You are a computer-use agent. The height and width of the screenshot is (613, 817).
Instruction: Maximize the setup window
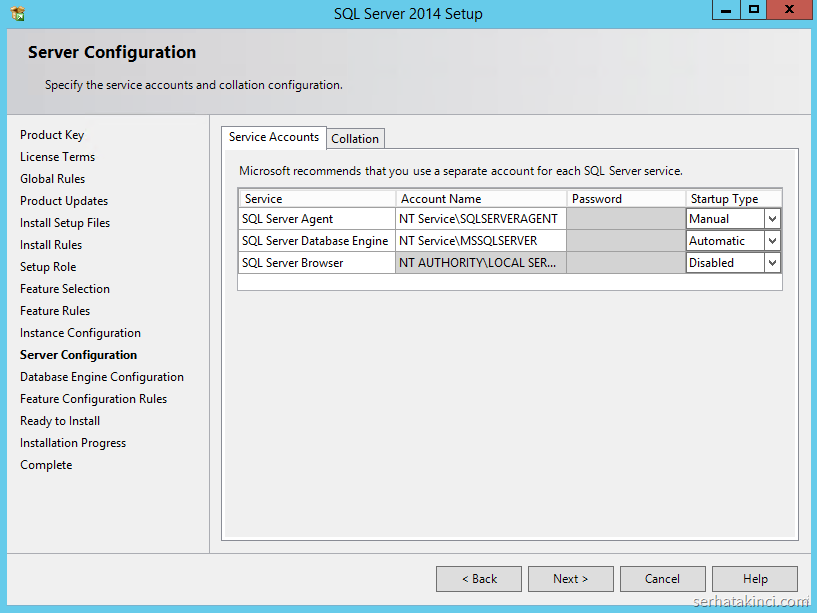point(754,9)
